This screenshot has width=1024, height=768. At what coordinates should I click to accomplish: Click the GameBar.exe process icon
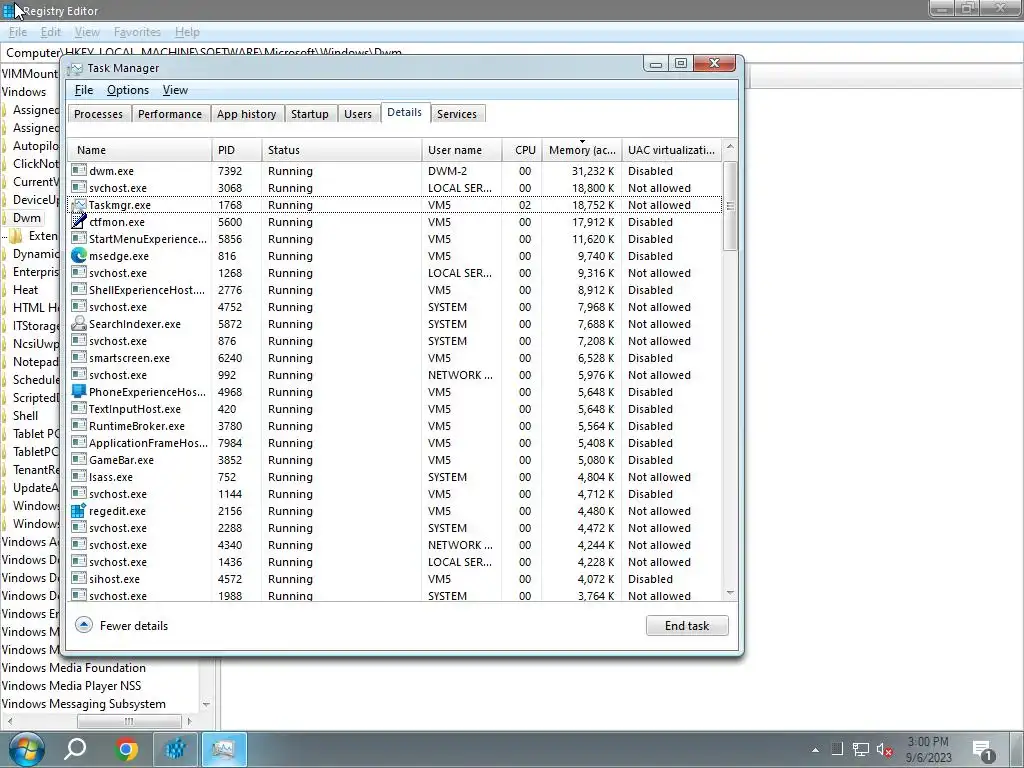point(79,459)
